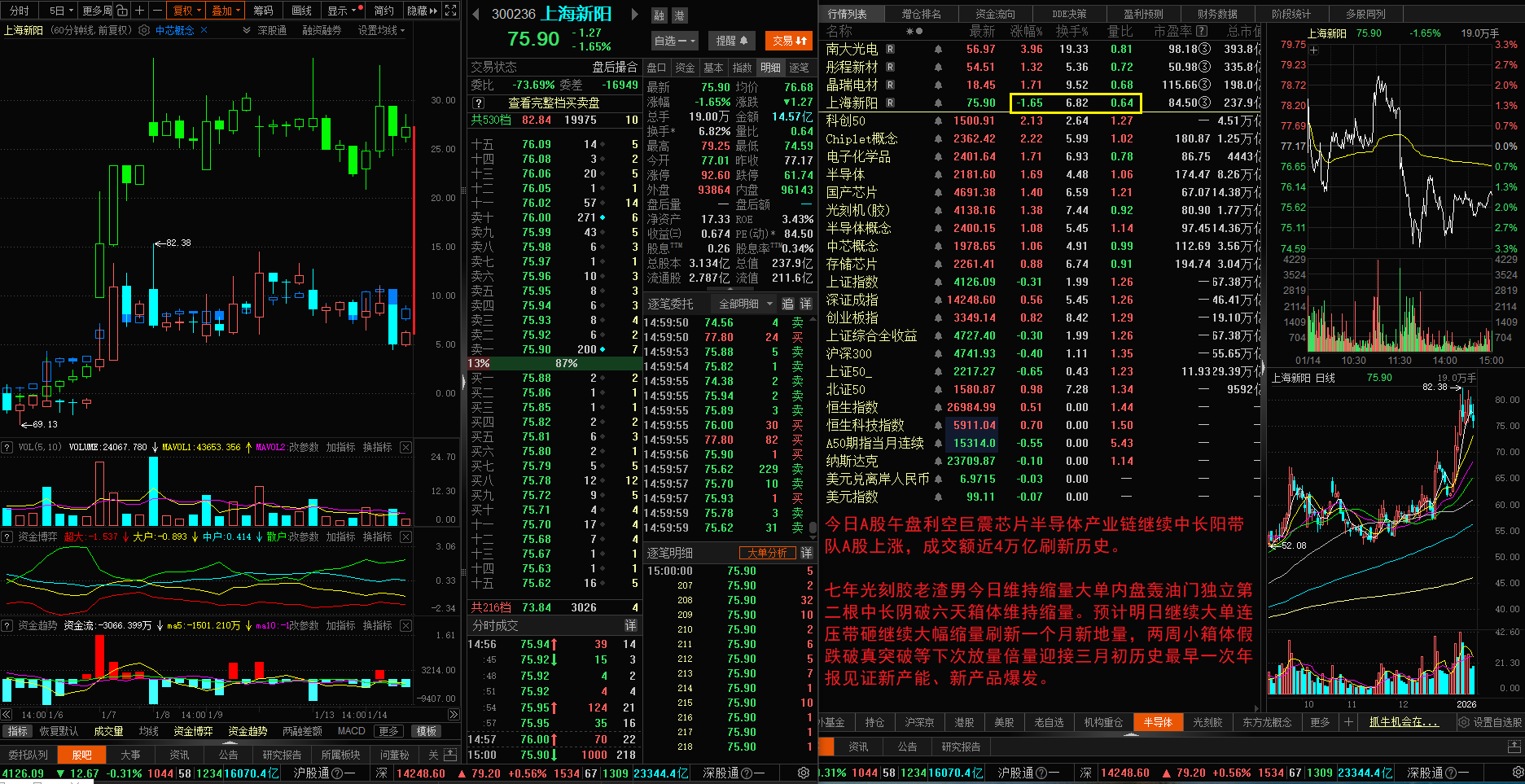Screen dimensions: 1525x784
Task: Open the 显示 display dropdown
Action: pyautogui.click(x=342, y=11)
